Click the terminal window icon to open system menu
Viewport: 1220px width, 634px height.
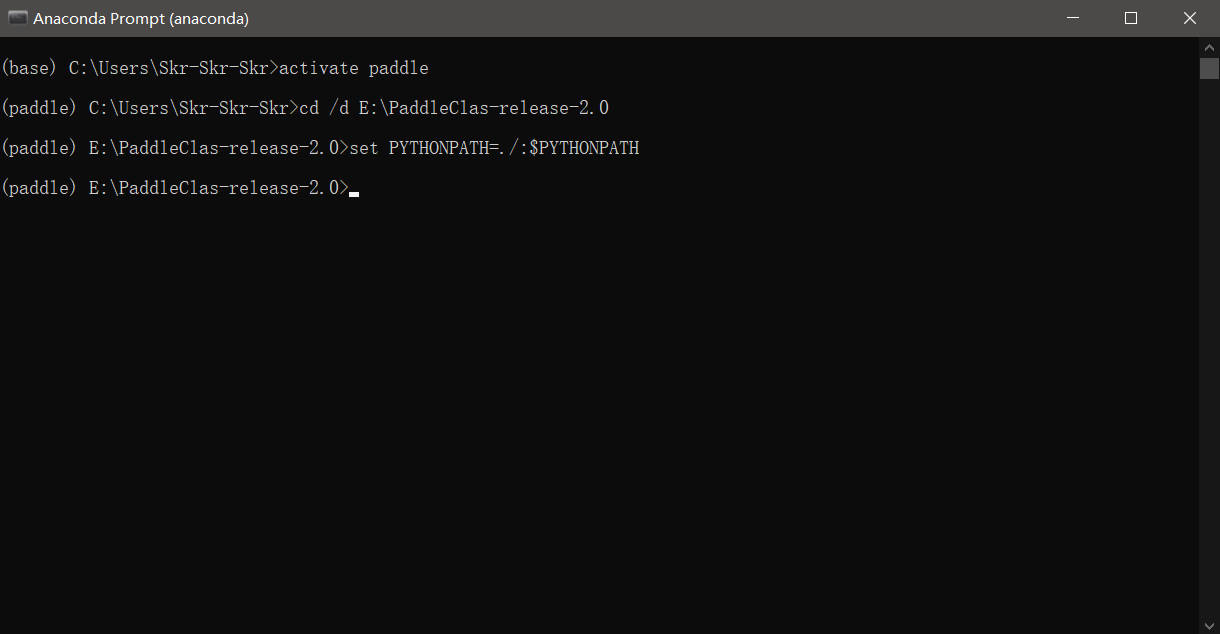click(17, 18)
